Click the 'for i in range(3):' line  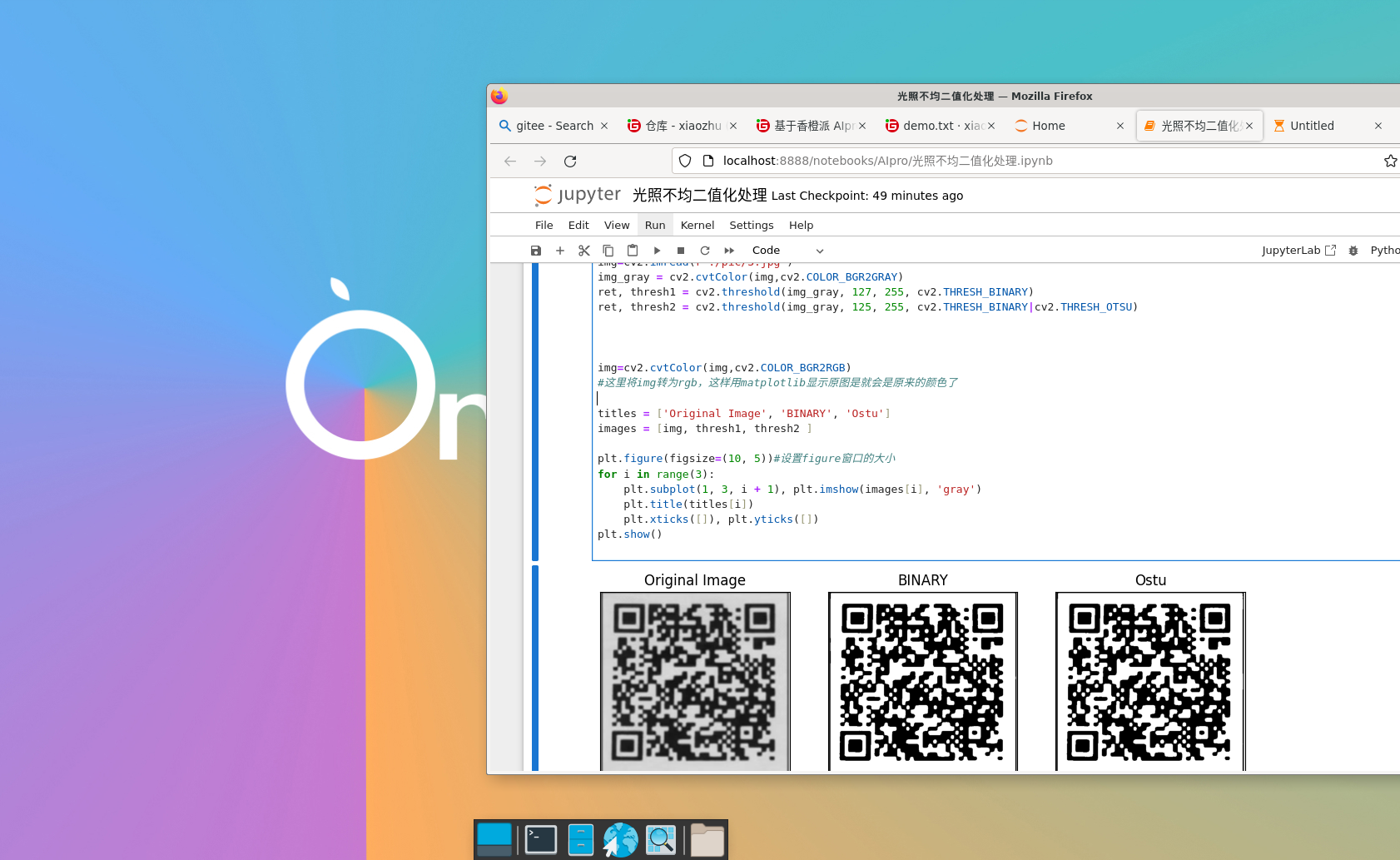pos(656,475)
